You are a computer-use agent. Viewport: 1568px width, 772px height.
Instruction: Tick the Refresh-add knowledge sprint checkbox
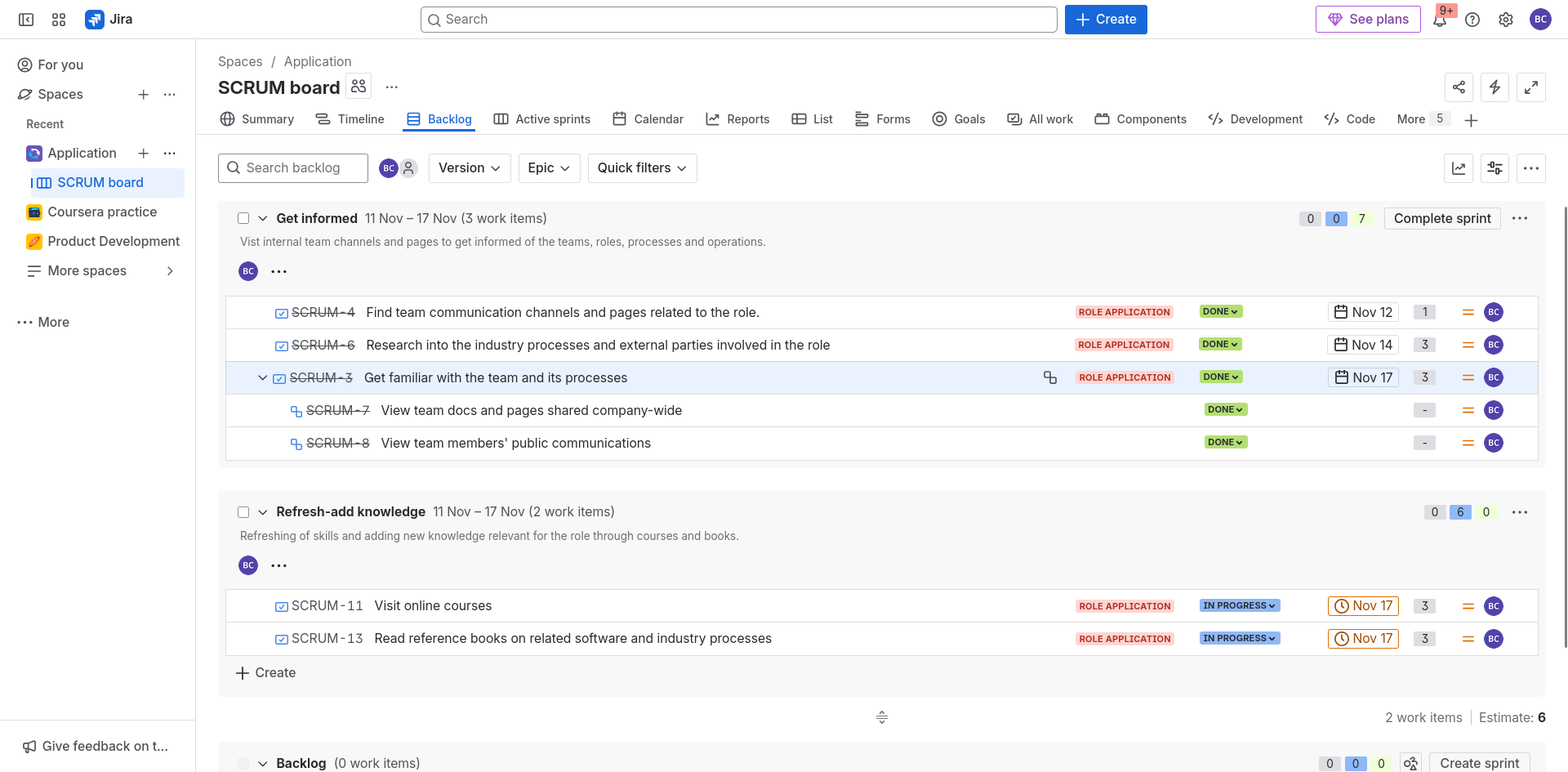(243, 512)
